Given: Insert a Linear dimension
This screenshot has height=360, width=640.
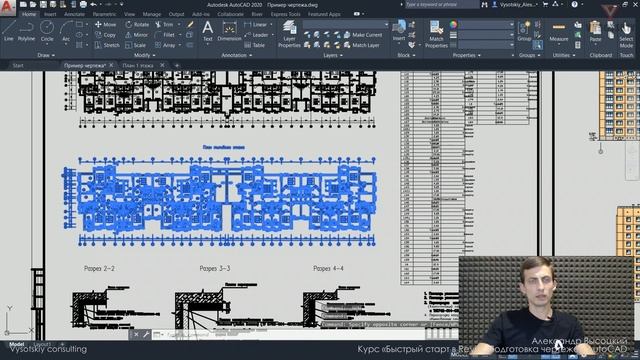Looking at the screenshot, I should (x=256, y=24).
